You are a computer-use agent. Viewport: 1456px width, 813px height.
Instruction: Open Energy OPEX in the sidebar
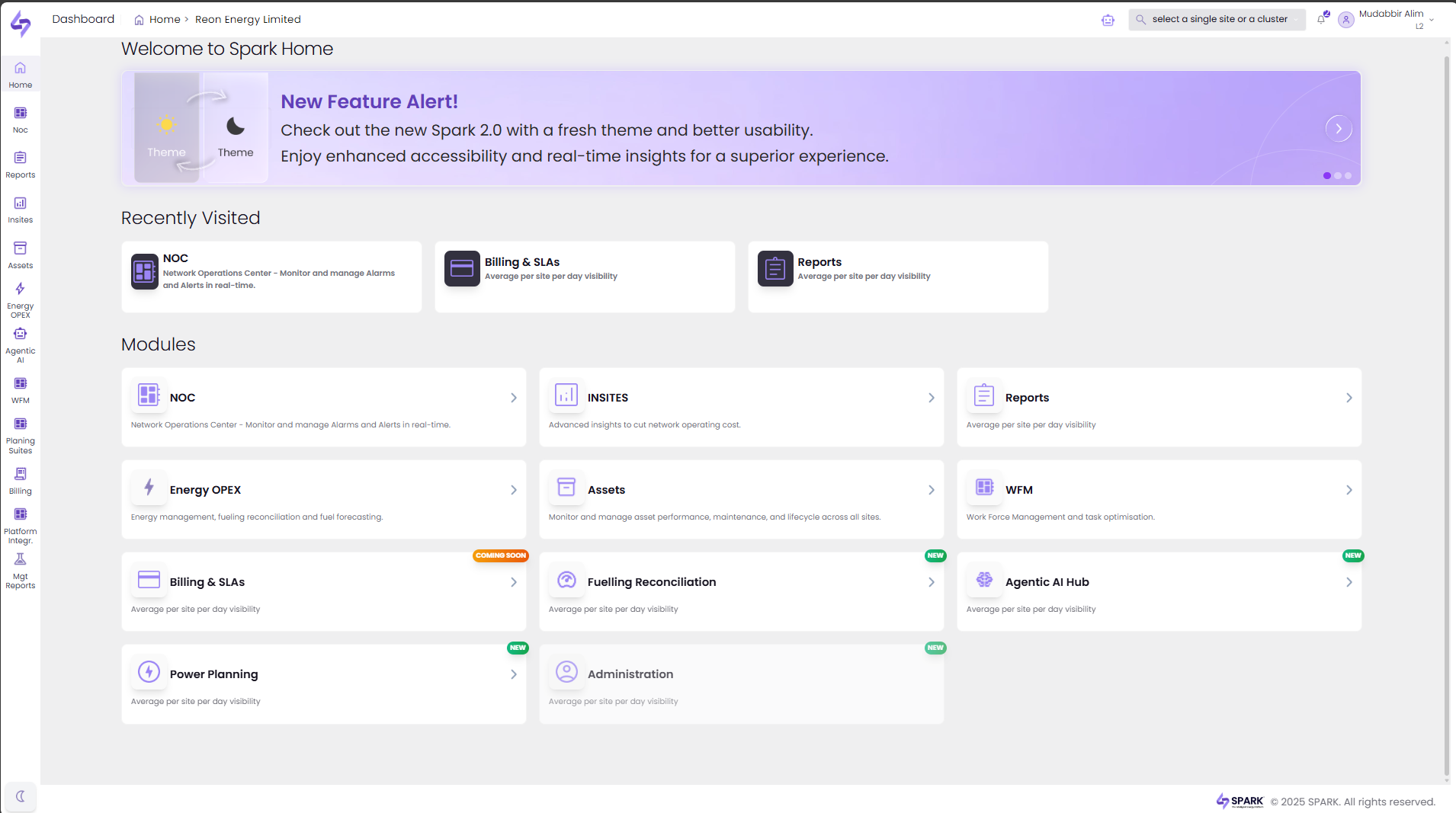click(21, 298)
